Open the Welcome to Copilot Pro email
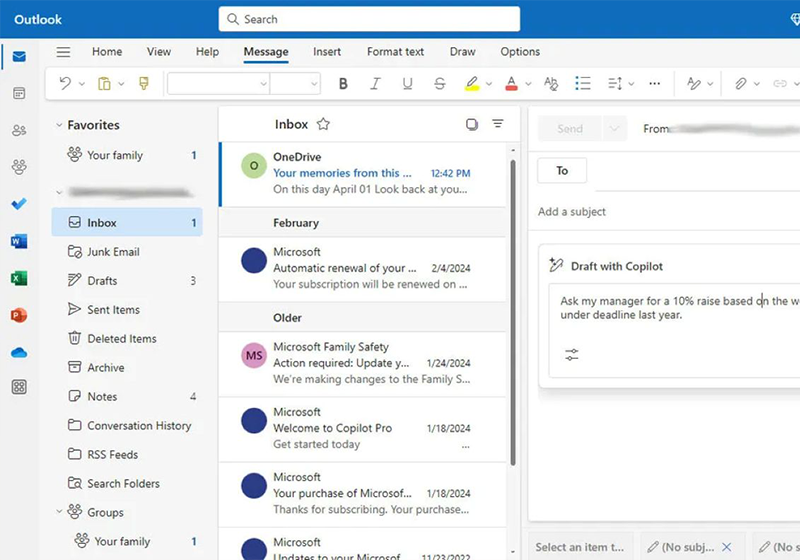The image size is (800, 560). coord(363,428)
